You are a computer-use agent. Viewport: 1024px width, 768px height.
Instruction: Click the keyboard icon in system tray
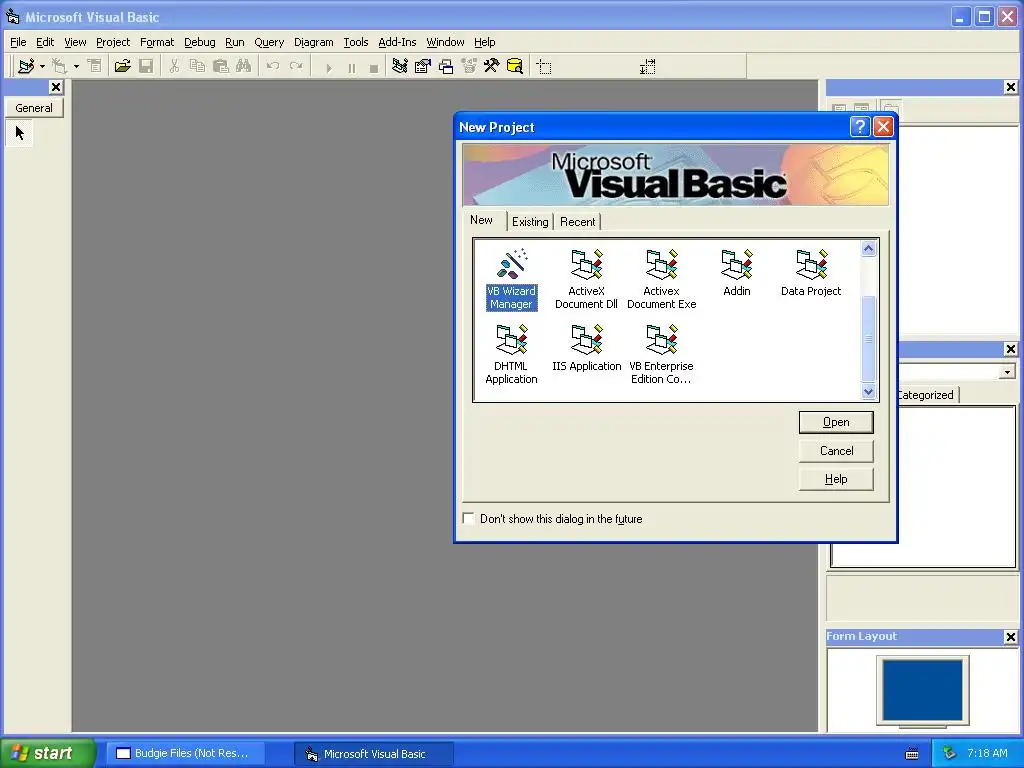pos(912,754)
